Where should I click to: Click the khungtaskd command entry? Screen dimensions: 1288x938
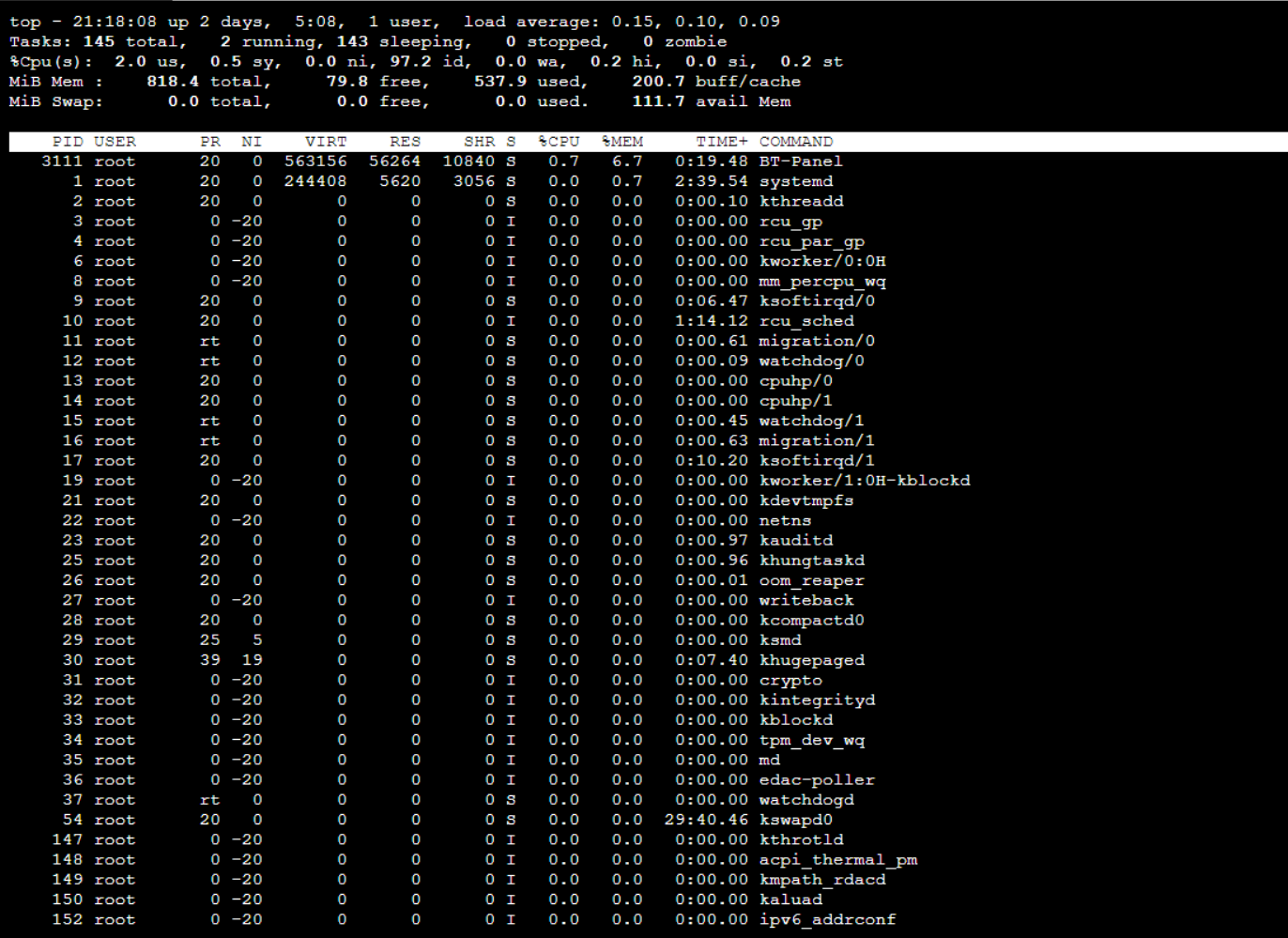pos(812,561)
